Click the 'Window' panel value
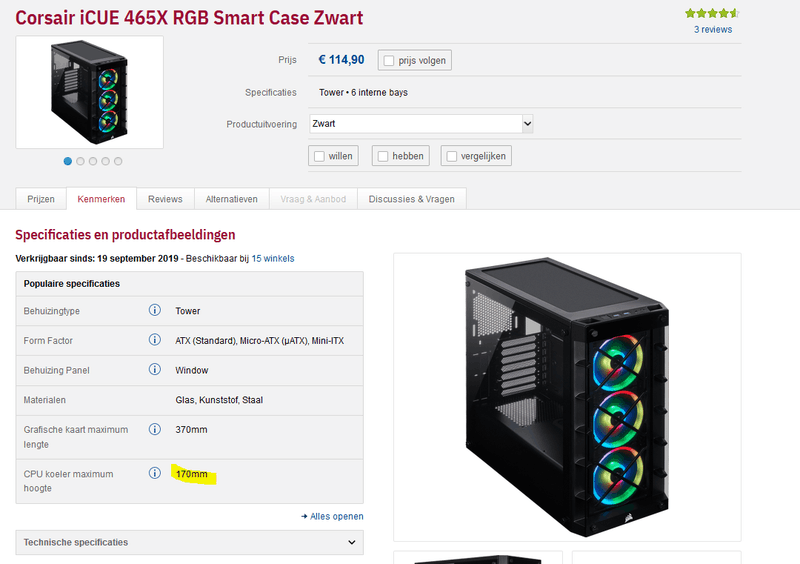This screenshot has height=564, width=800. 191,371
